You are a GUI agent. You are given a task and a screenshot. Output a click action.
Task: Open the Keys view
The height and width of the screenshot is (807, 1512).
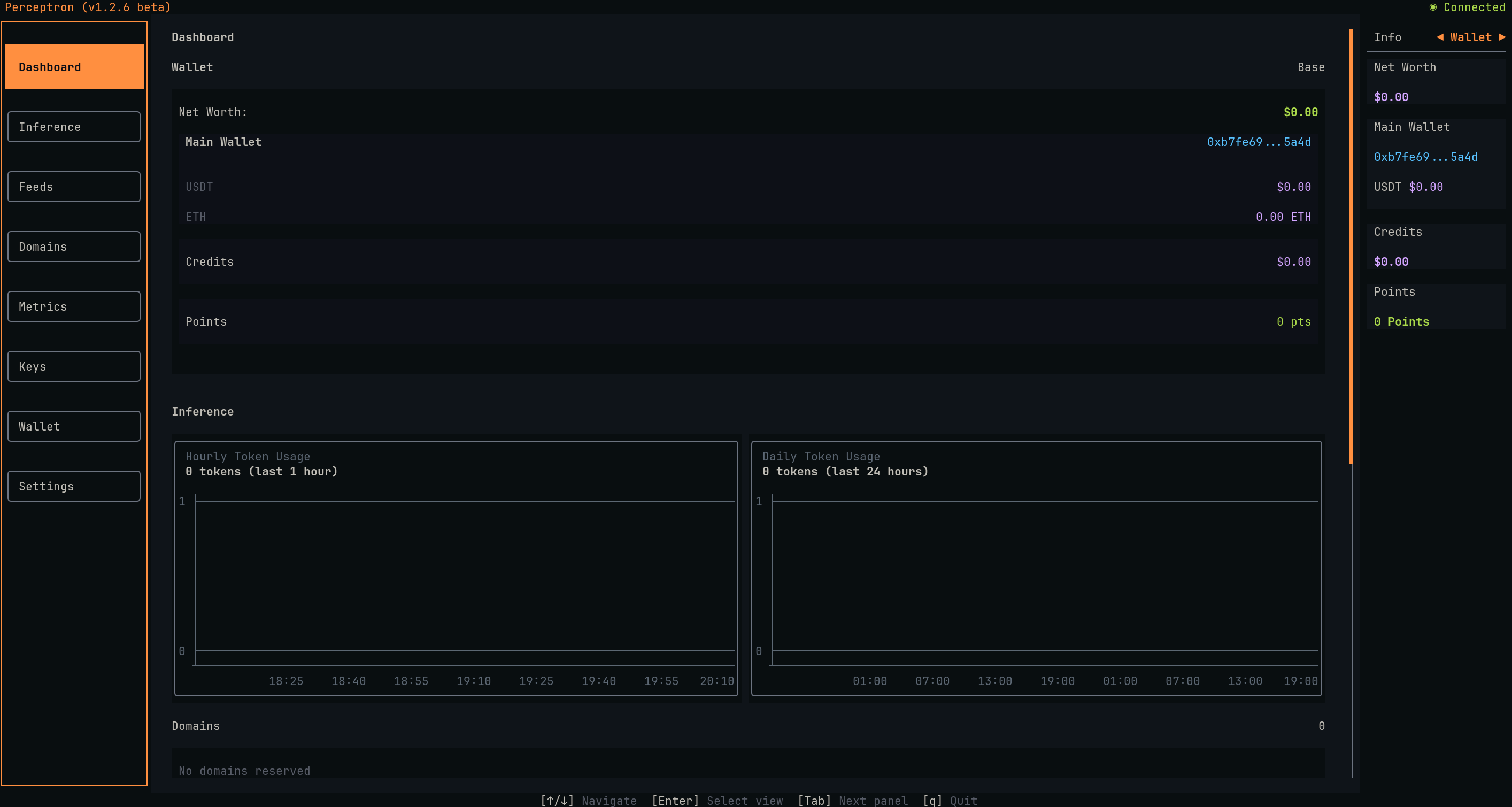(74, 366)
